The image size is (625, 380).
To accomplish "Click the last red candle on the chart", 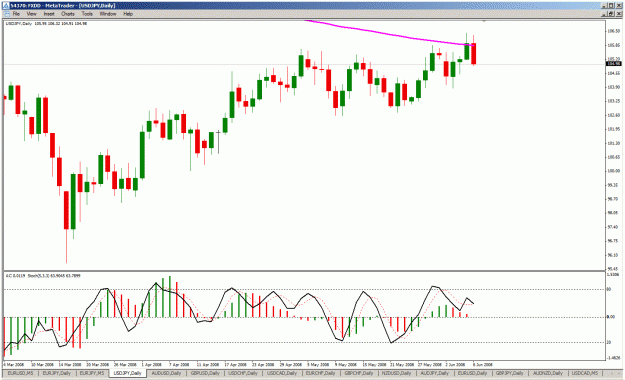I will [474, 53].
